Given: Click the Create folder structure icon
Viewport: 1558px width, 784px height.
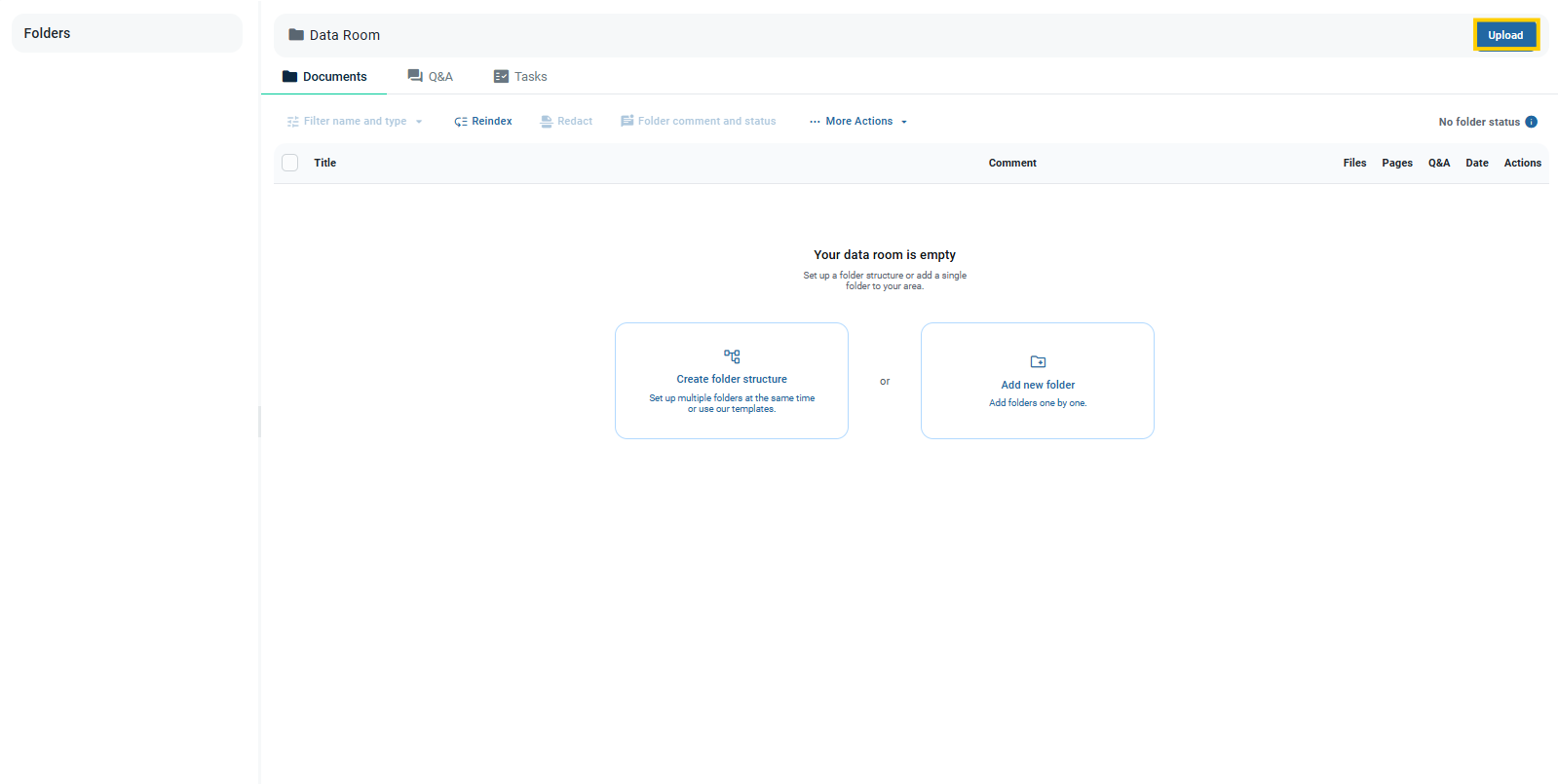Looking at the screenshot, I should 732,356.
